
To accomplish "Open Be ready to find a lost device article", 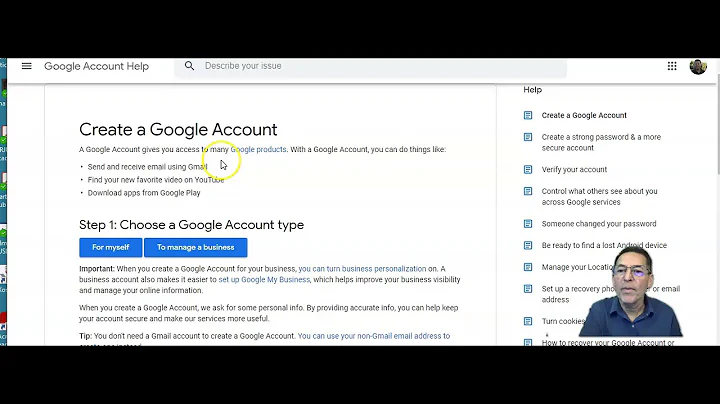I will 604,245.
